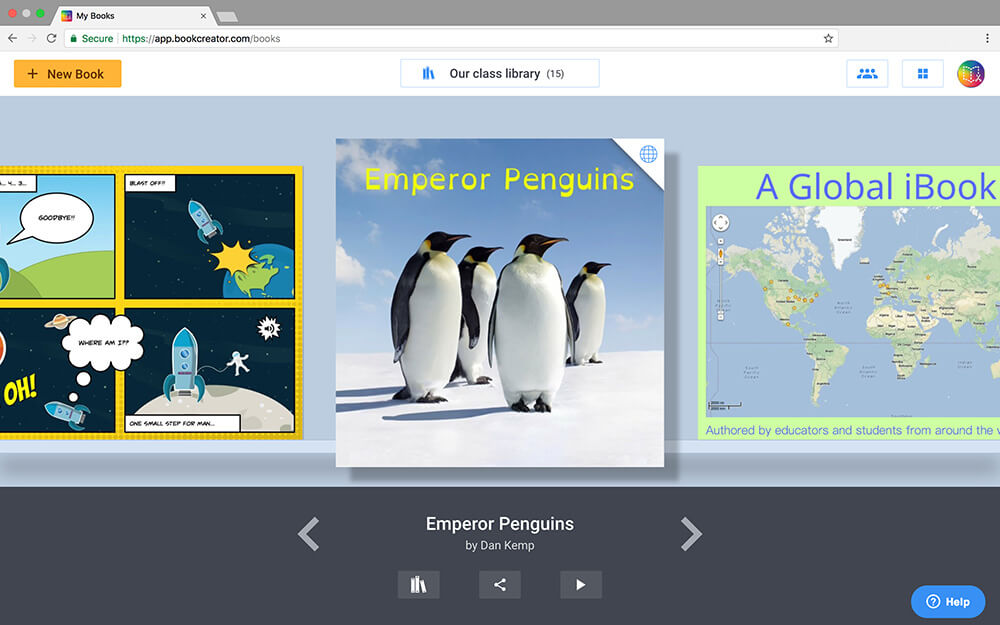Switch to grid view of books

pos(922,74)
